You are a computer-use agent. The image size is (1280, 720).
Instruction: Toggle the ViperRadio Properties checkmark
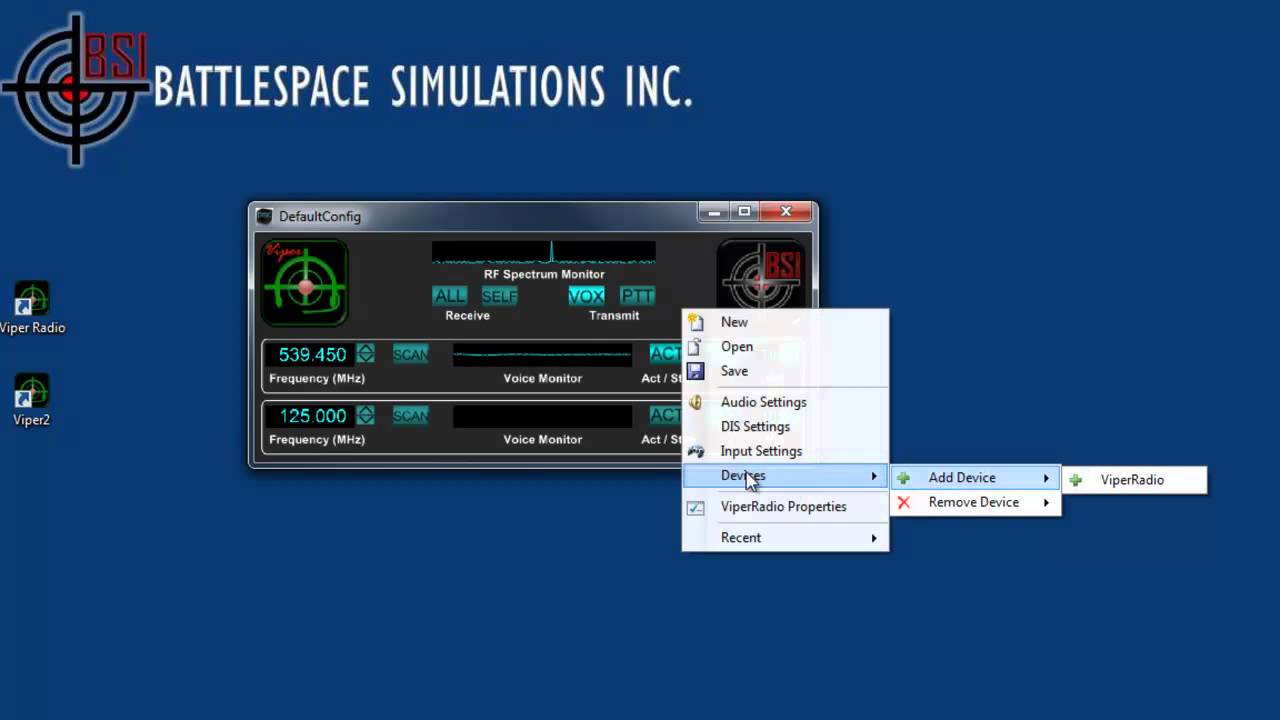[696, 507]
